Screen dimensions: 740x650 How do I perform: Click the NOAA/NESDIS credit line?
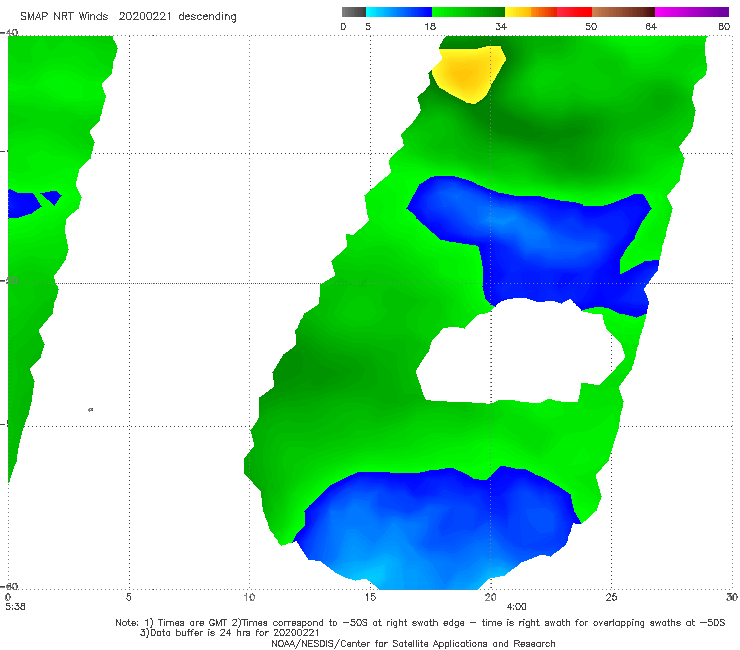point(413,644)
